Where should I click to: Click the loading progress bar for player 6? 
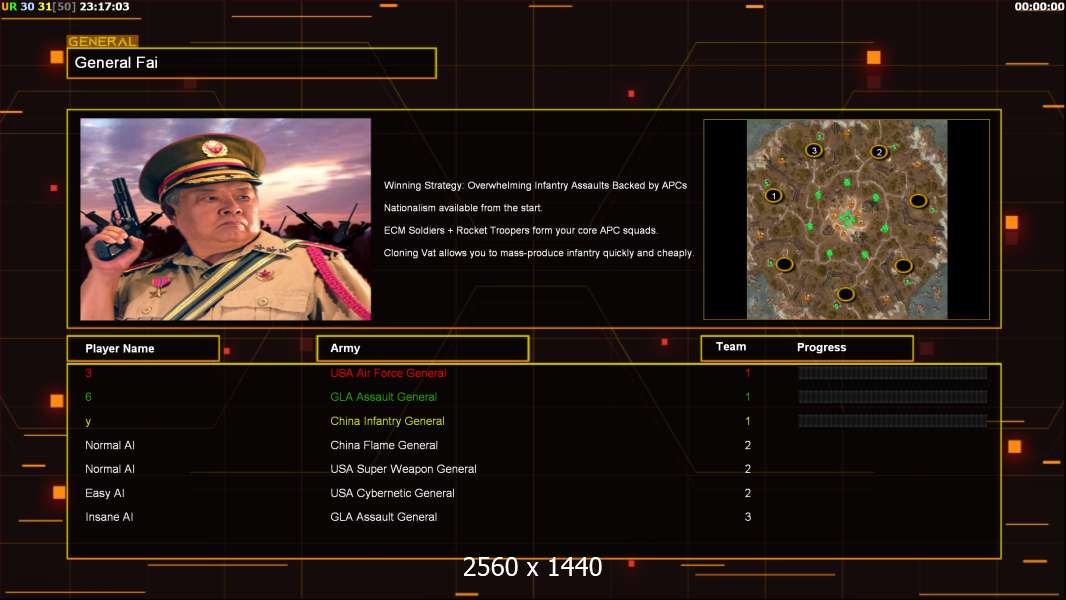893,396
